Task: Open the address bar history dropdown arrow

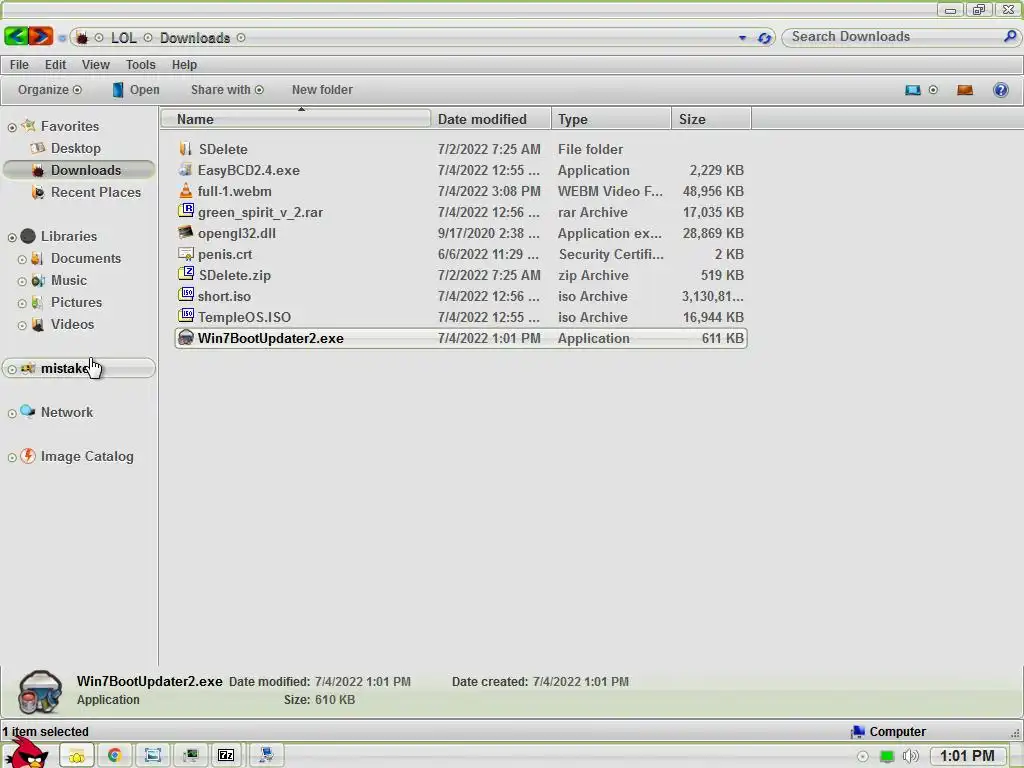Action: (742, 38)
